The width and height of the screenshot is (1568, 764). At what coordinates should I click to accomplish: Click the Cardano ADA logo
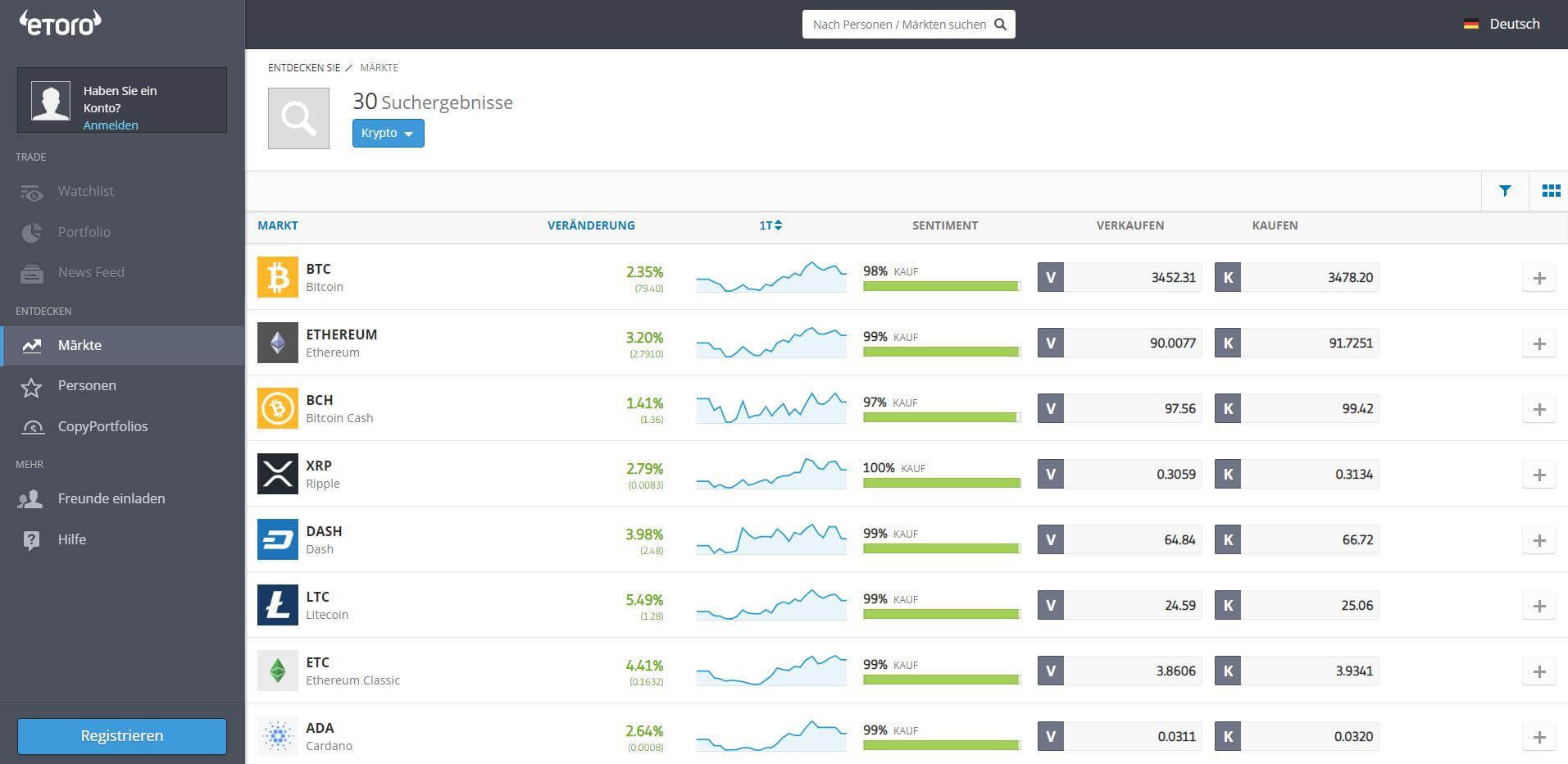(x=278, y=736)
